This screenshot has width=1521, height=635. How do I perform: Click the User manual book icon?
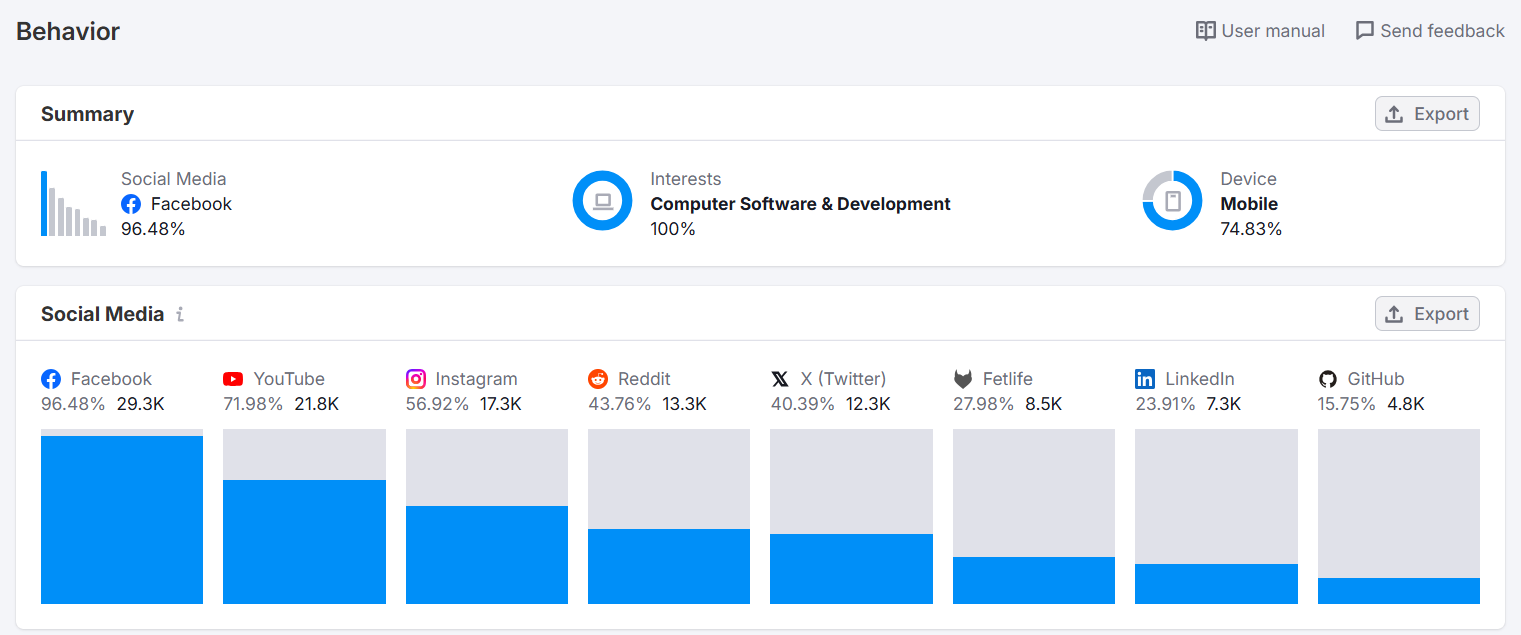pos(1206,31)
